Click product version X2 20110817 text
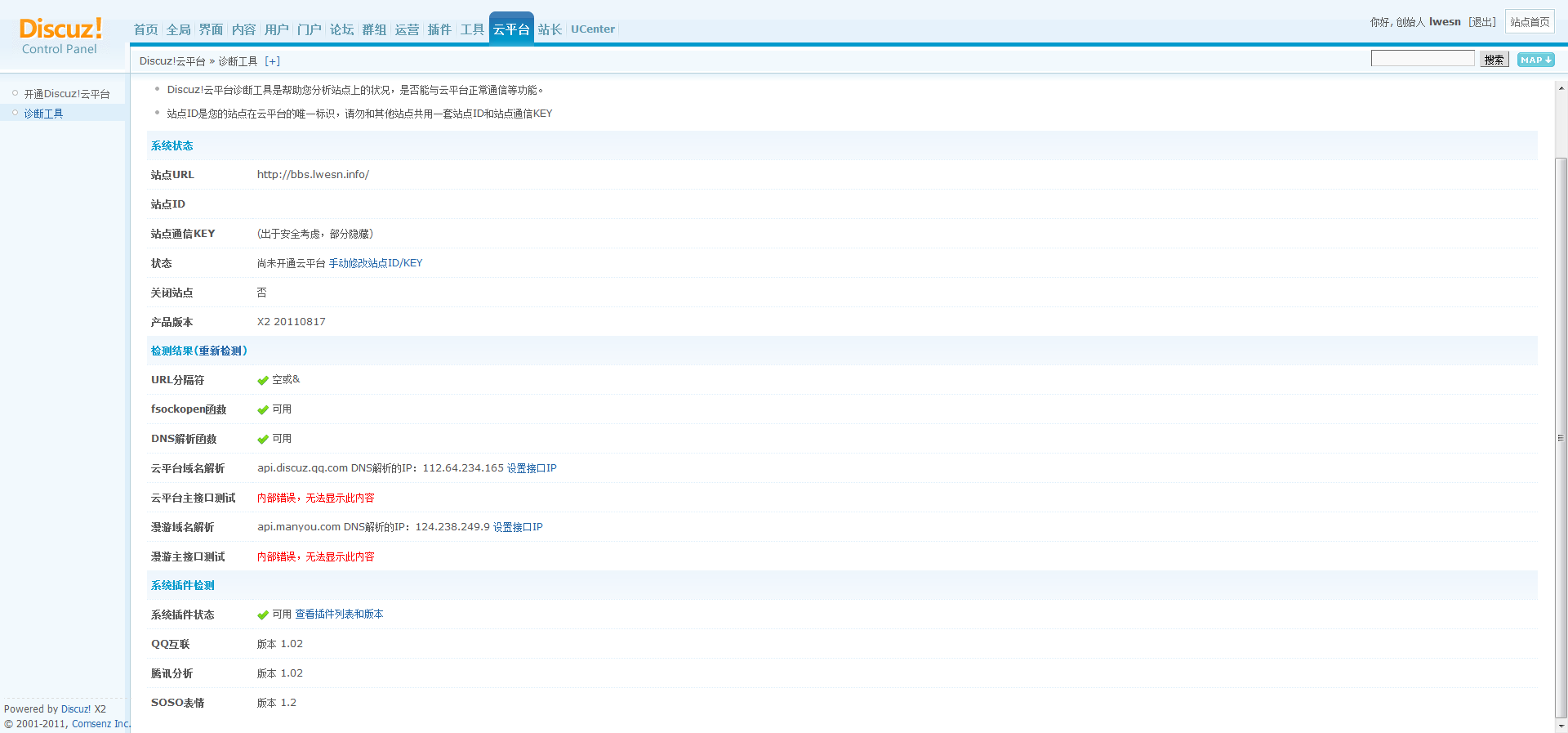1568x733 pixels. pos(291,322)
